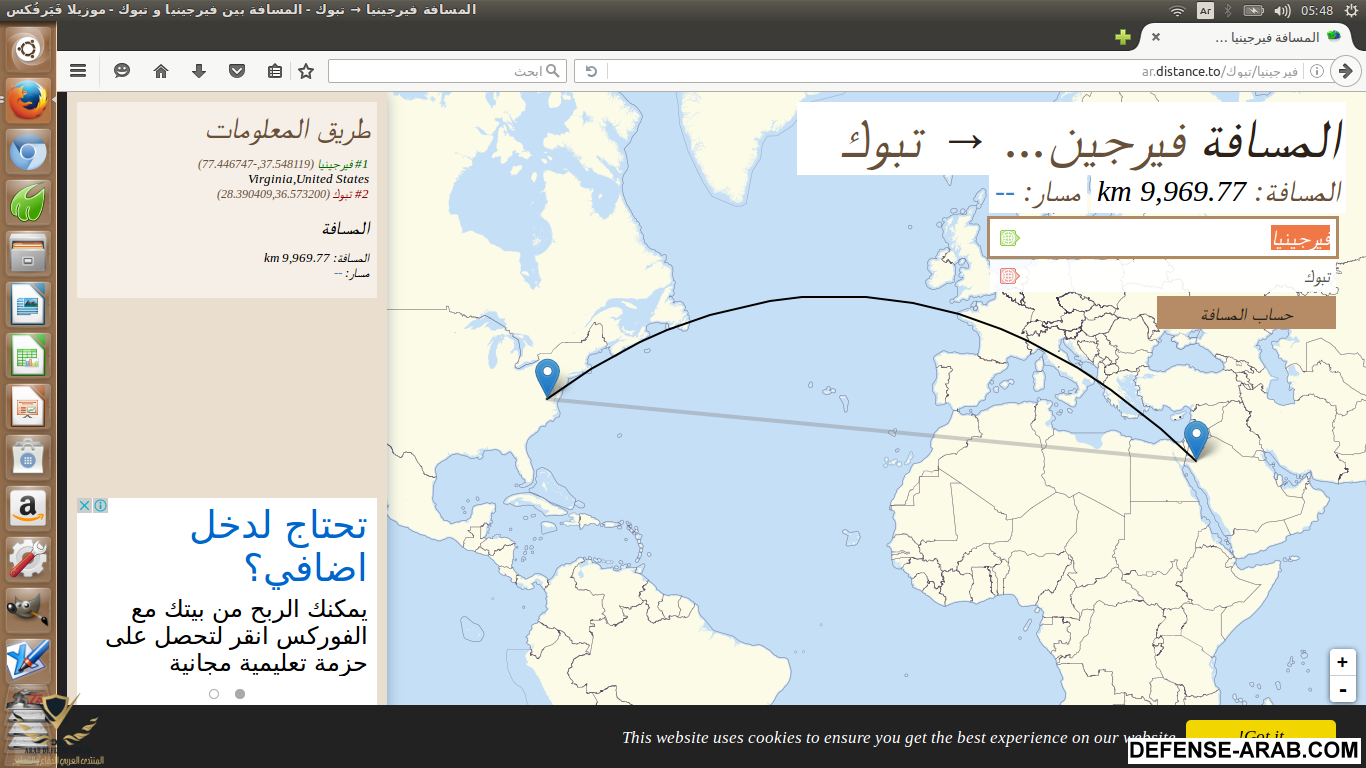The image size is (1366, 768).
Task: Click the reload page button
Action: coord(591,71)
